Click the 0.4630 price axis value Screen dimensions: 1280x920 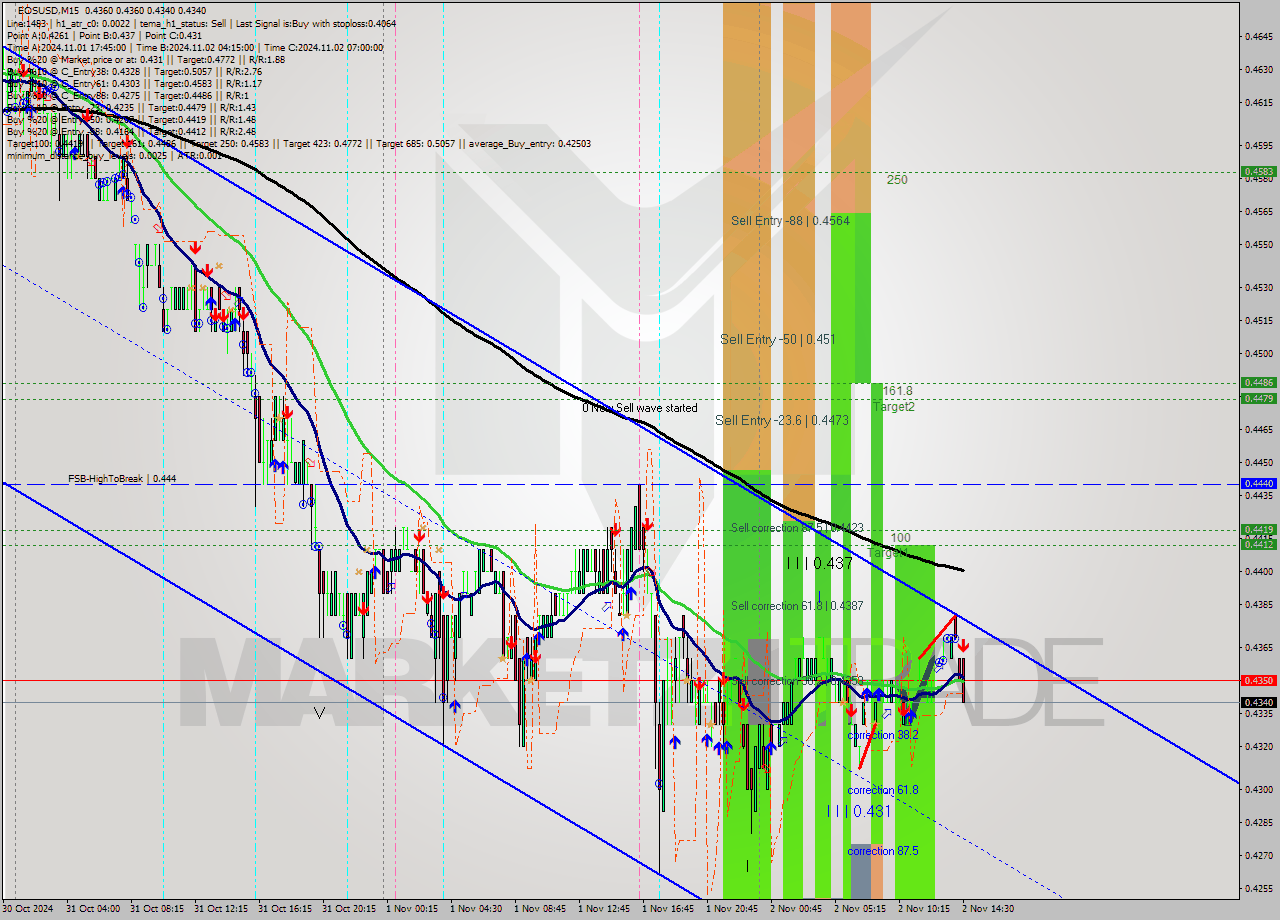click(1258, 70)
